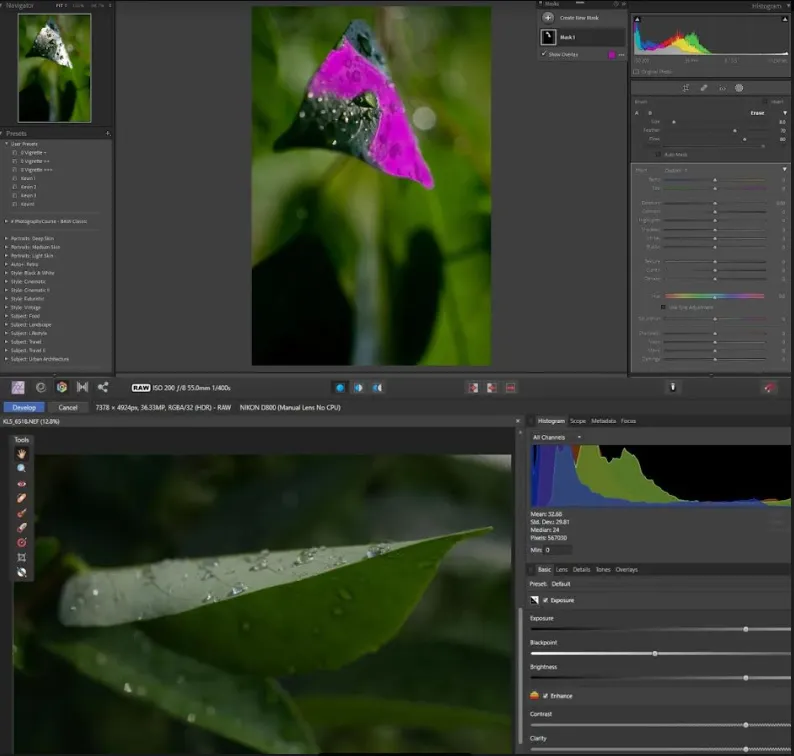Viewport: 794px width, 756px height.
Task: Click the magenta mask overlay color swatch
Action: pos(612,55)
